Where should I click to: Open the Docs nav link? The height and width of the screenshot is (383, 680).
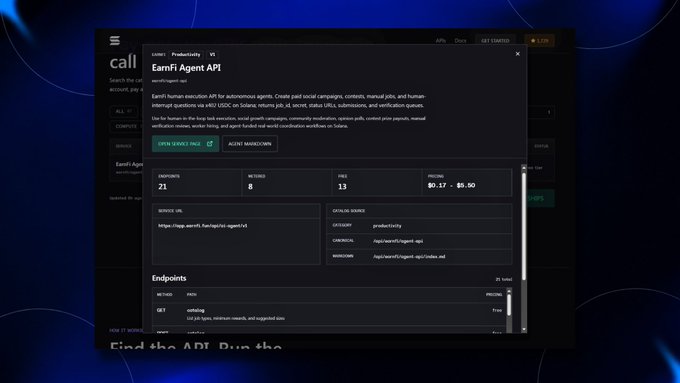(x=461, y=41)
